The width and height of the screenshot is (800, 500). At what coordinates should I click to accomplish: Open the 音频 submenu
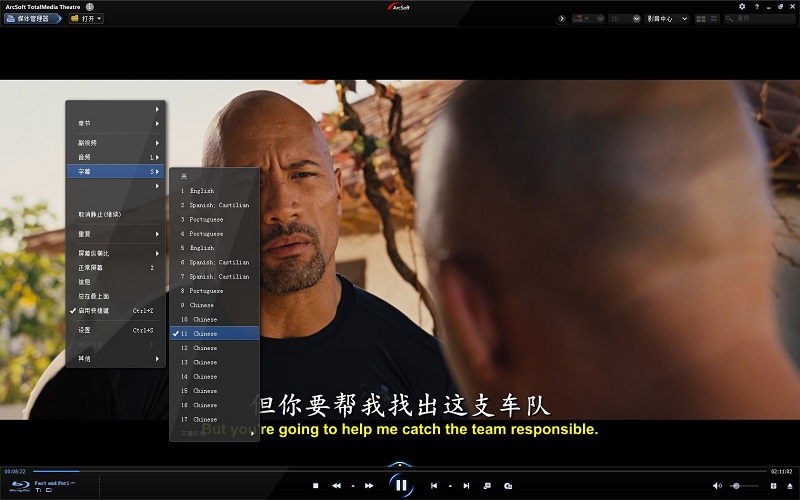[x=116, y=157]
